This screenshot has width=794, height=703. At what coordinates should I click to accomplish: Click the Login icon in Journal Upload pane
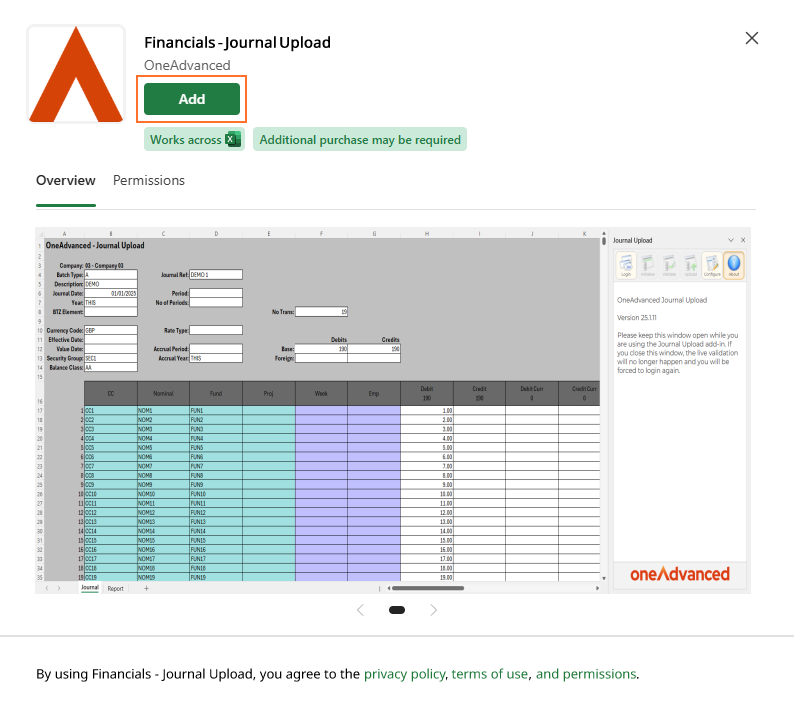tap(627, 265)
